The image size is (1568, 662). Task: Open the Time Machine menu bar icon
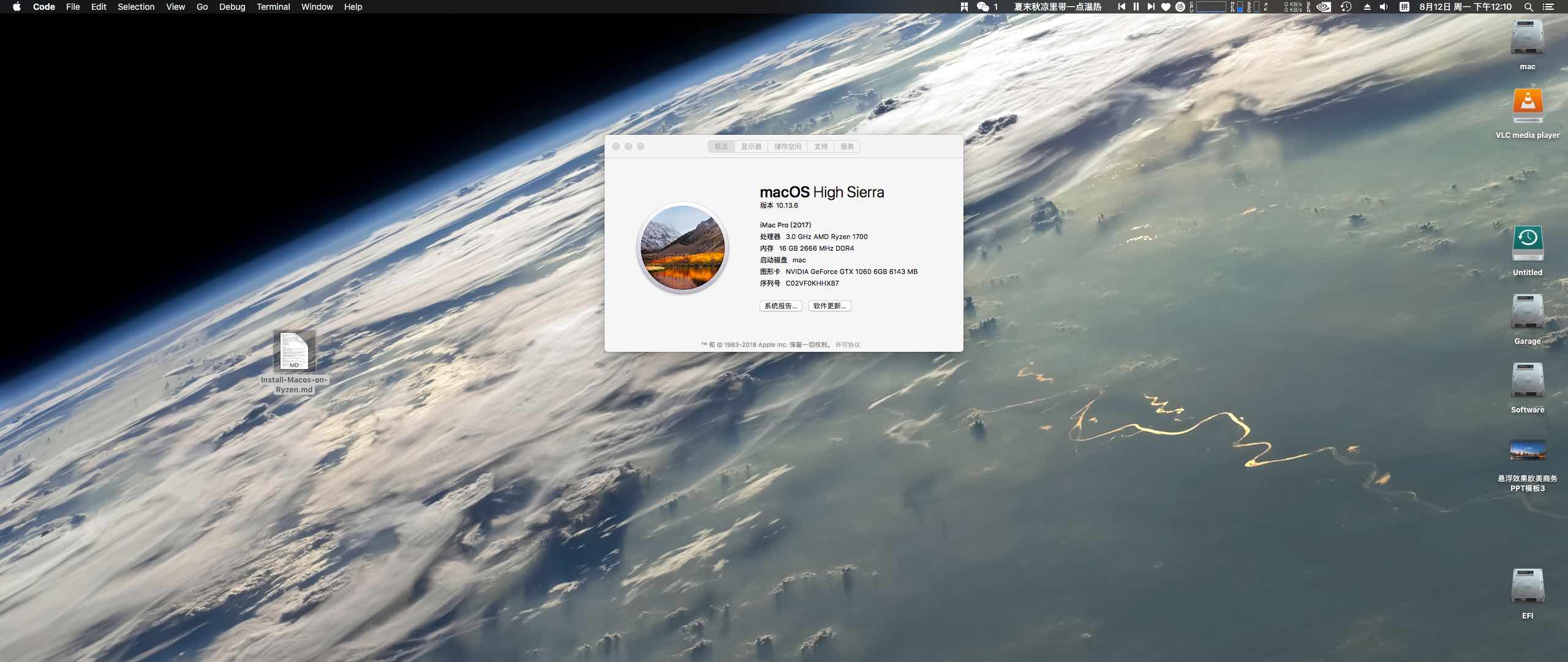tap(1346, 7)
